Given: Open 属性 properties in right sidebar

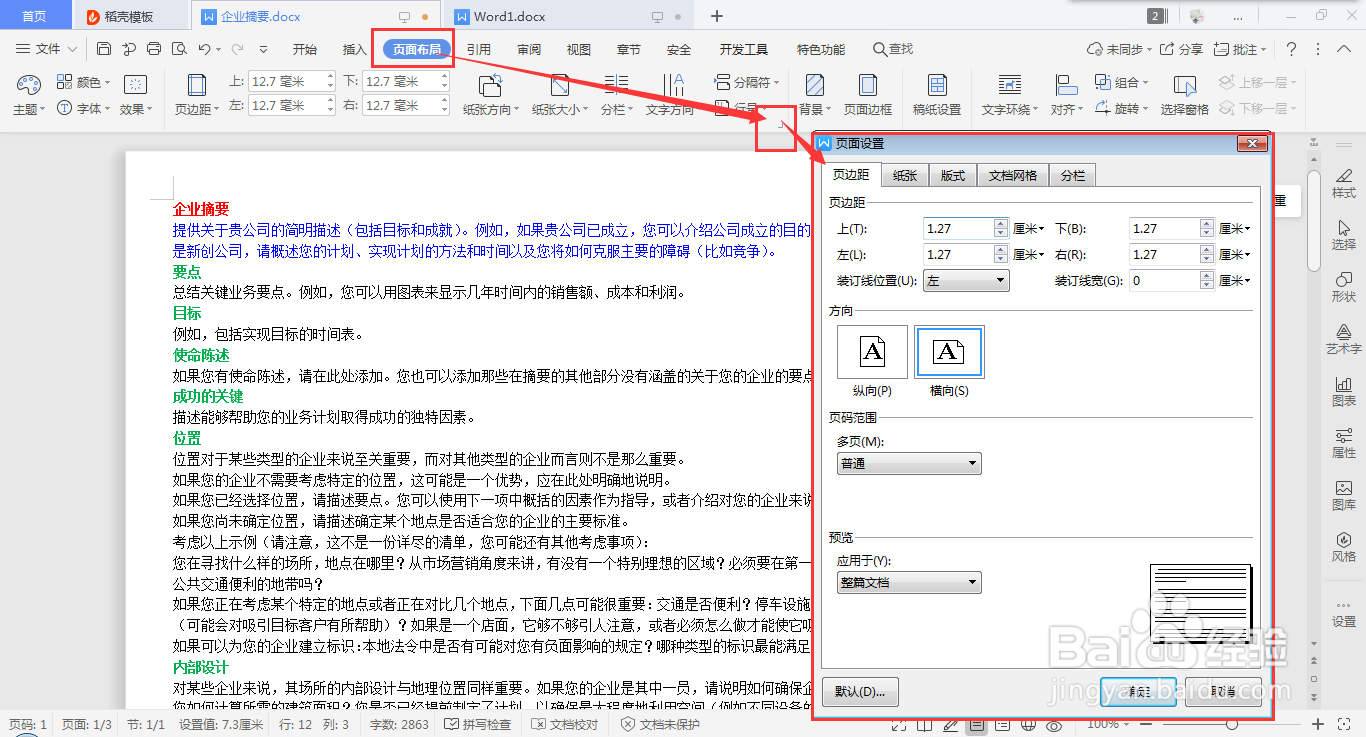Looking at the screenshot, I should click(1344, 441).
